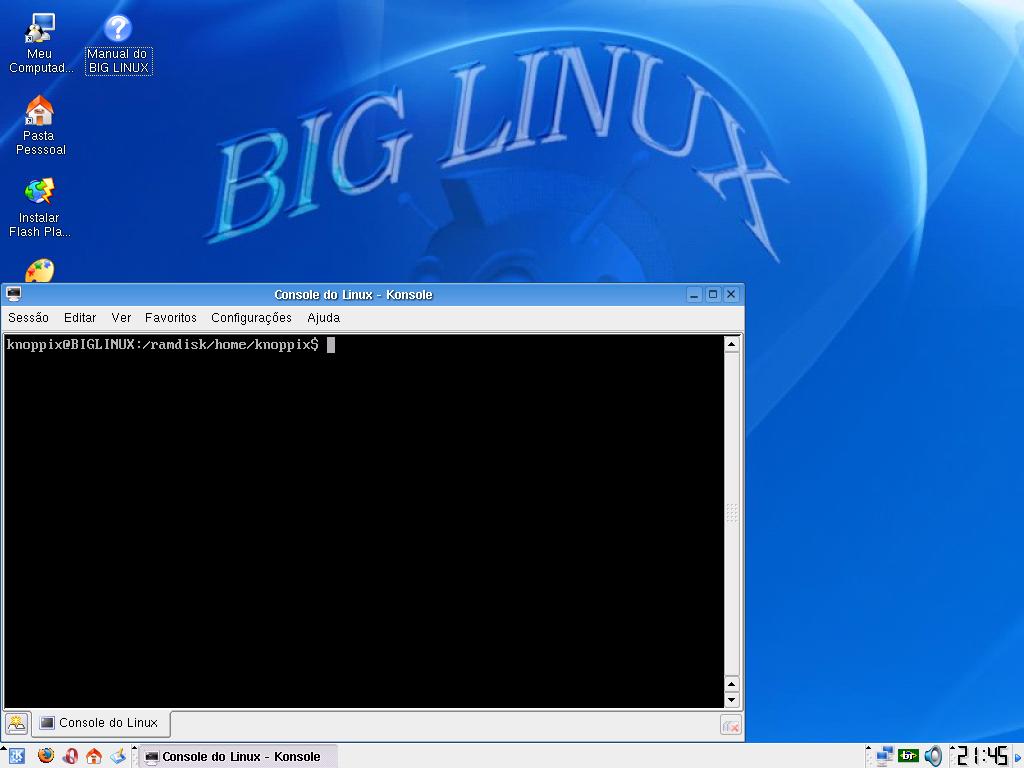Open the Konsole window menu icon in title bar

click(14, 294)
